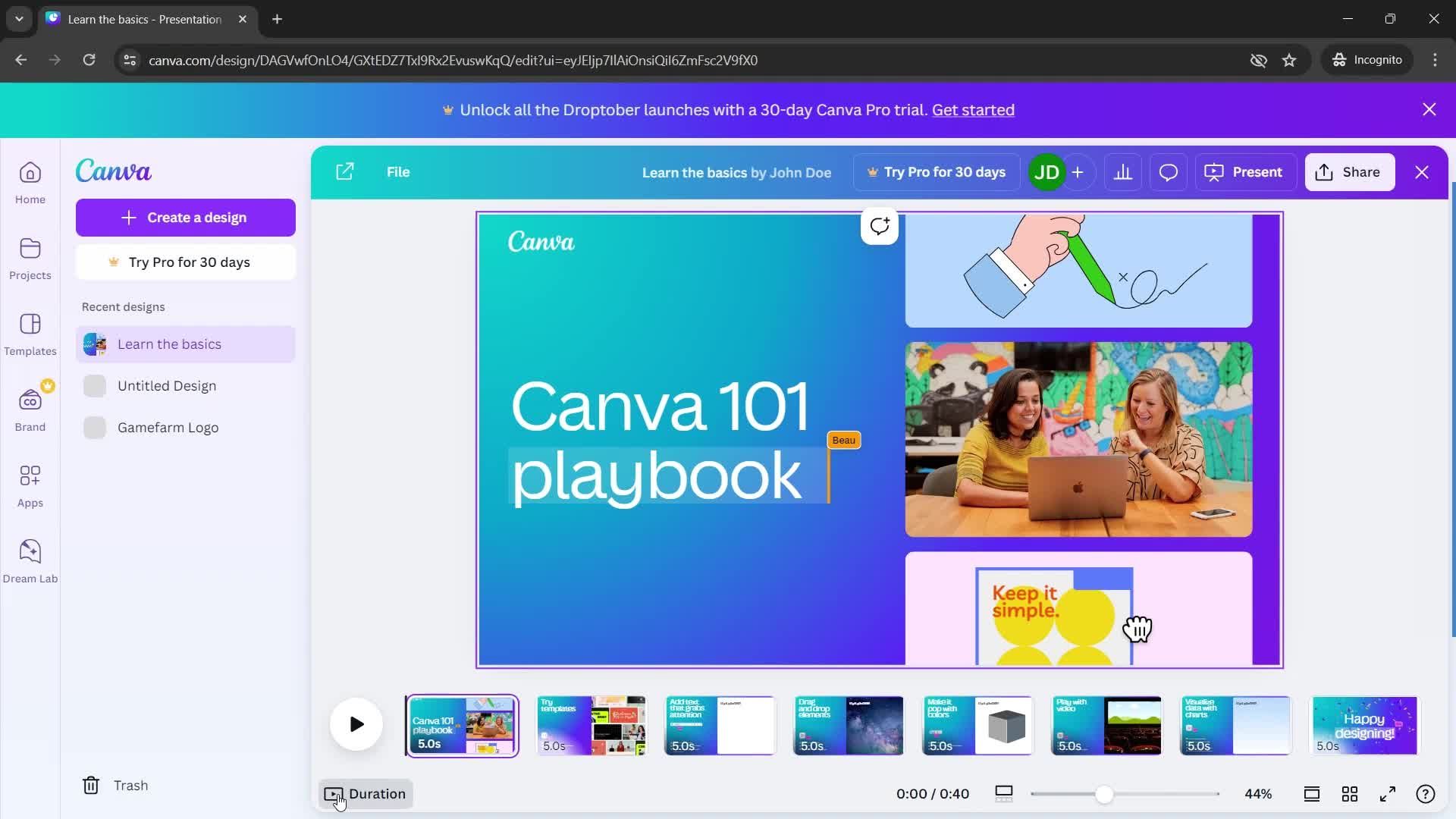Open the Chrome three-dot menu
The image size is (1456, 819).
pos(1435,60)
